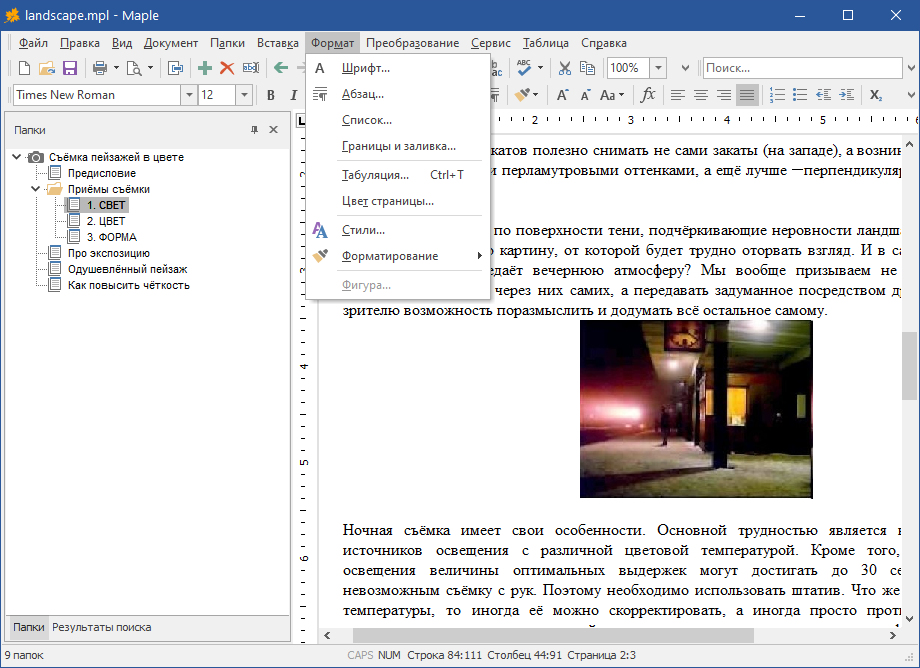
Task: Click the fx formula icon
Action: tap(648, 95)
